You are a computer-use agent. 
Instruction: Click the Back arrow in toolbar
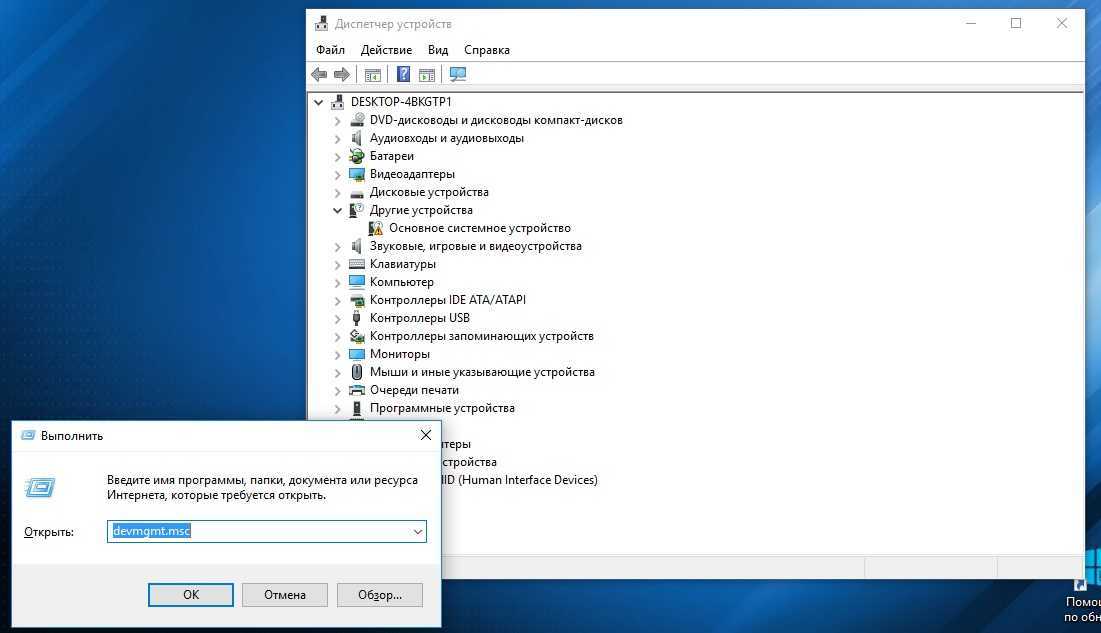(x=319, y=75)
